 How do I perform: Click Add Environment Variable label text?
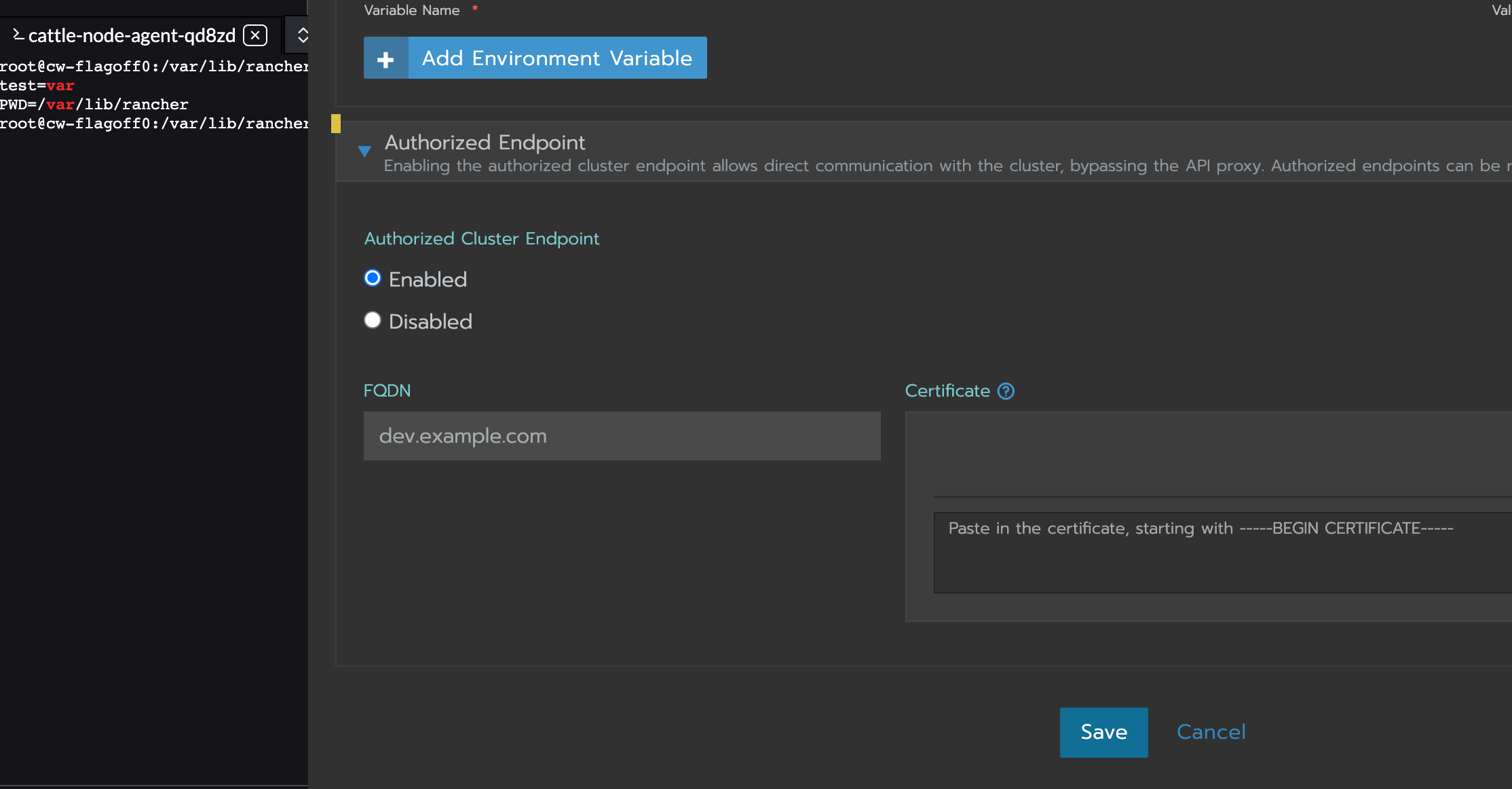coord(556,58)
